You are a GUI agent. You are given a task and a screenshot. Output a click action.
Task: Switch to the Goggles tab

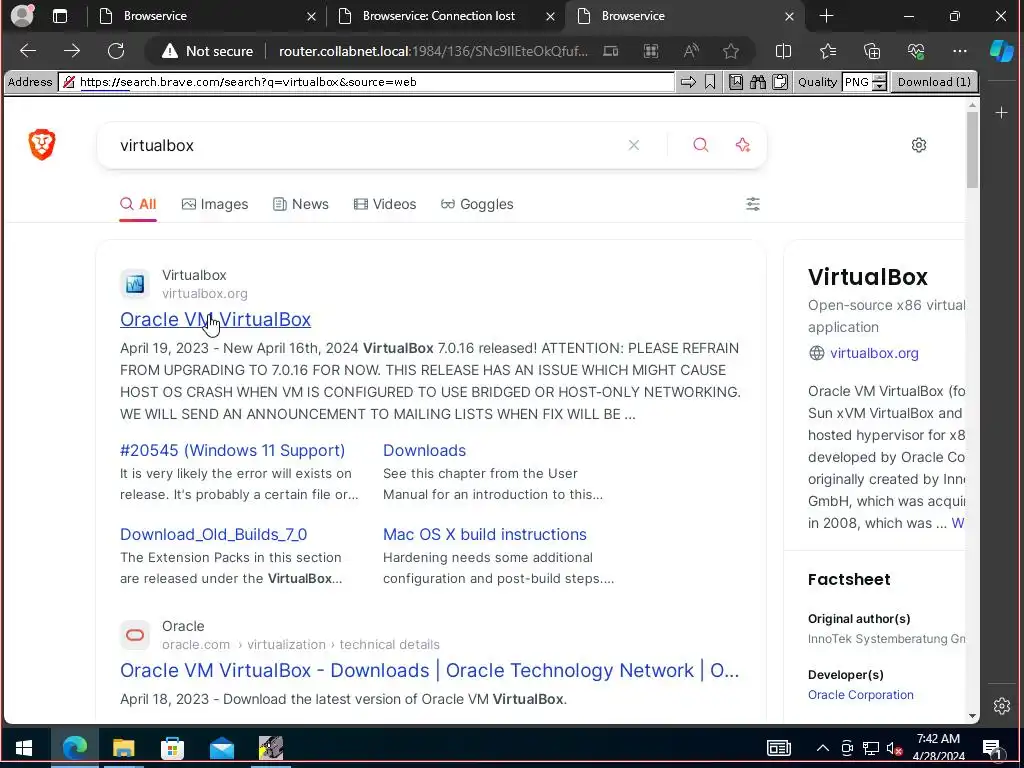click(477, 204)
